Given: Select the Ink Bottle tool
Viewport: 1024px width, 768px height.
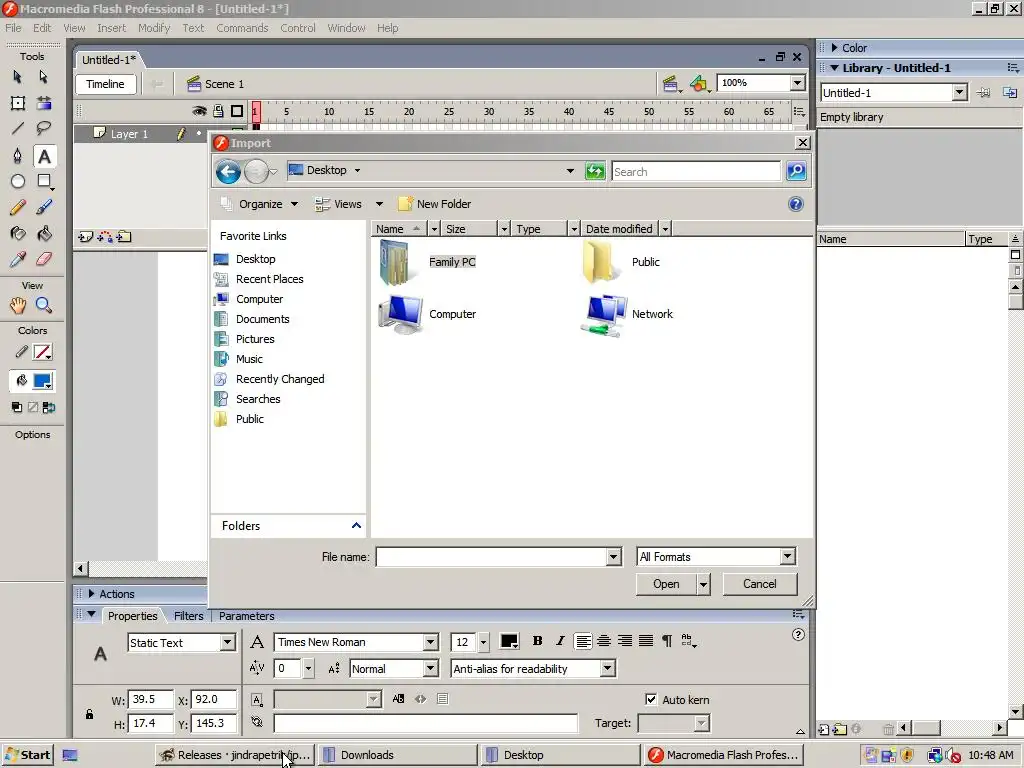Looking at the screenshot, I should pyautogui.click(x=18, y=233).
